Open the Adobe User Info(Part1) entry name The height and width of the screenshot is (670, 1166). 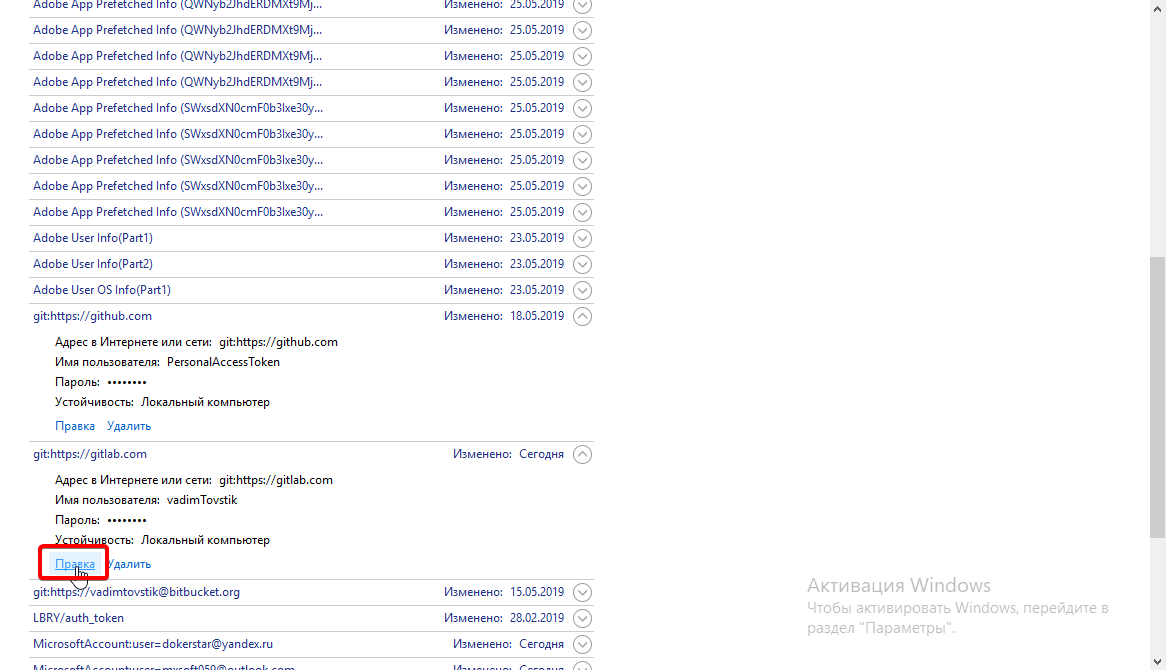click(93, 238)
